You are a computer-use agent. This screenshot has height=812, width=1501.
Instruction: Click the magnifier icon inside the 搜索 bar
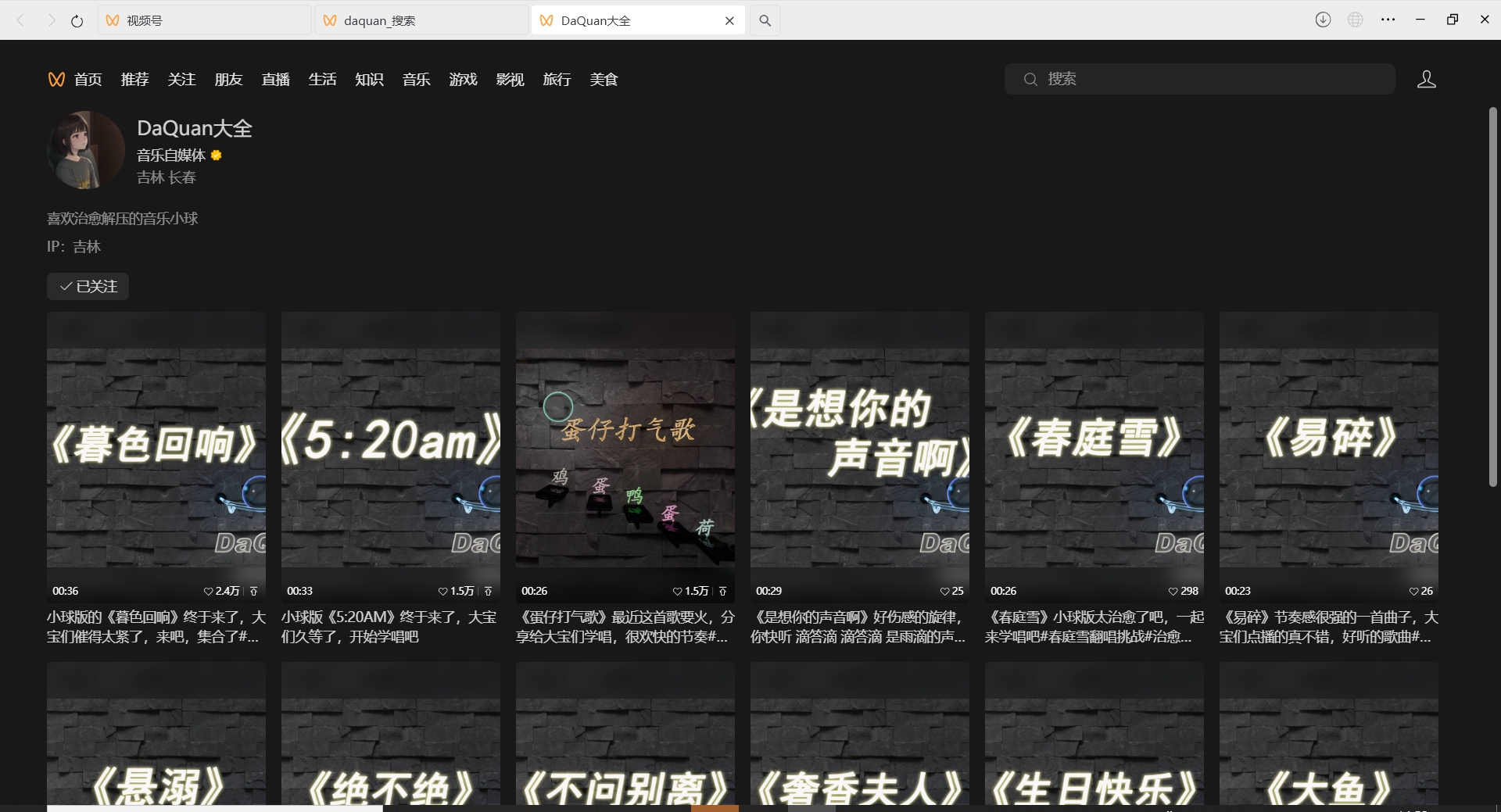tap(1030, 79)
